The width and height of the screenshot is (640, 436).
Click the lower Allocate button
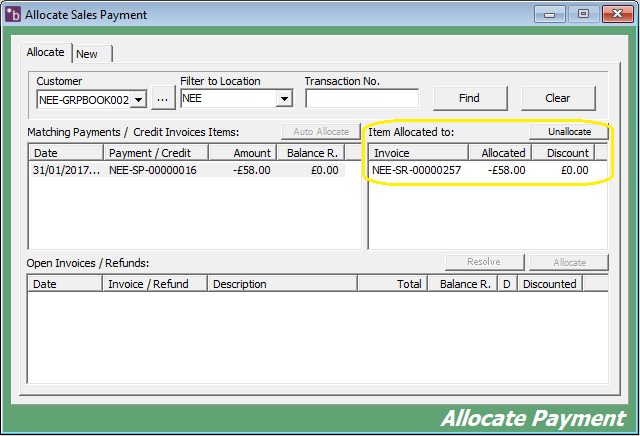(569, 262)
